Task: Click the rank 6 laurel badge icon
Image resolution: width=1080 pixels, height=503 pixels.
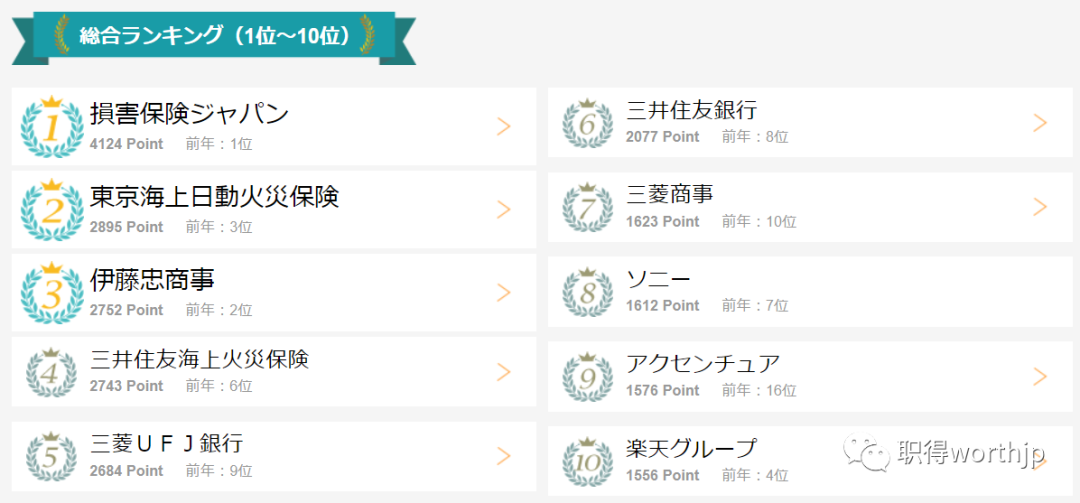Action: pyautogui.click(x=588, y=123)
